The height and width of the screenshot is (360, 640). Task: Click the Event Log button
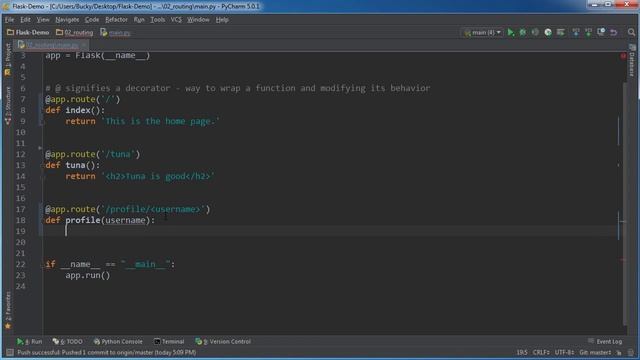click(x=605, y=341)
